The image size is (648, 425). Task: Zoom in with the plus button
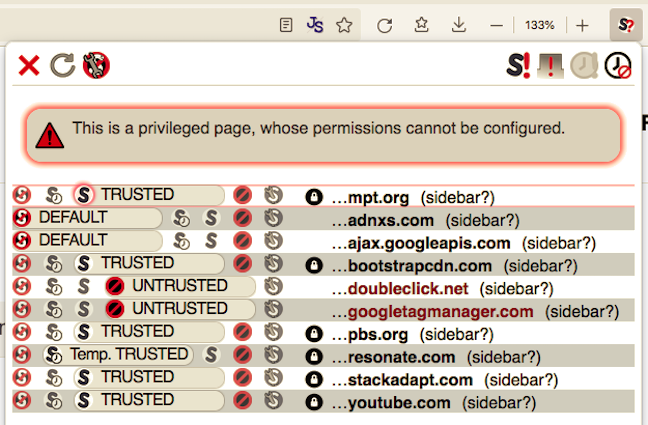pos(582,26)
